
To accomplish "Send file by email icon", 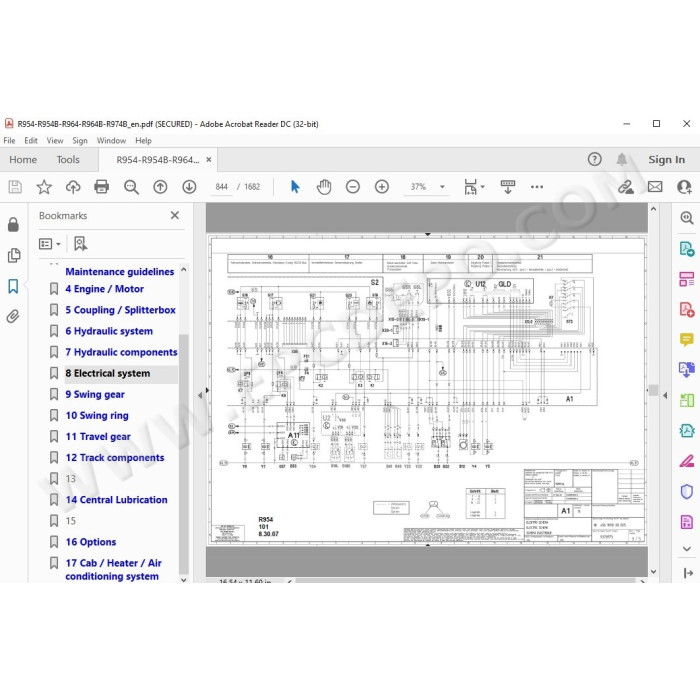I will click(655, 187).
